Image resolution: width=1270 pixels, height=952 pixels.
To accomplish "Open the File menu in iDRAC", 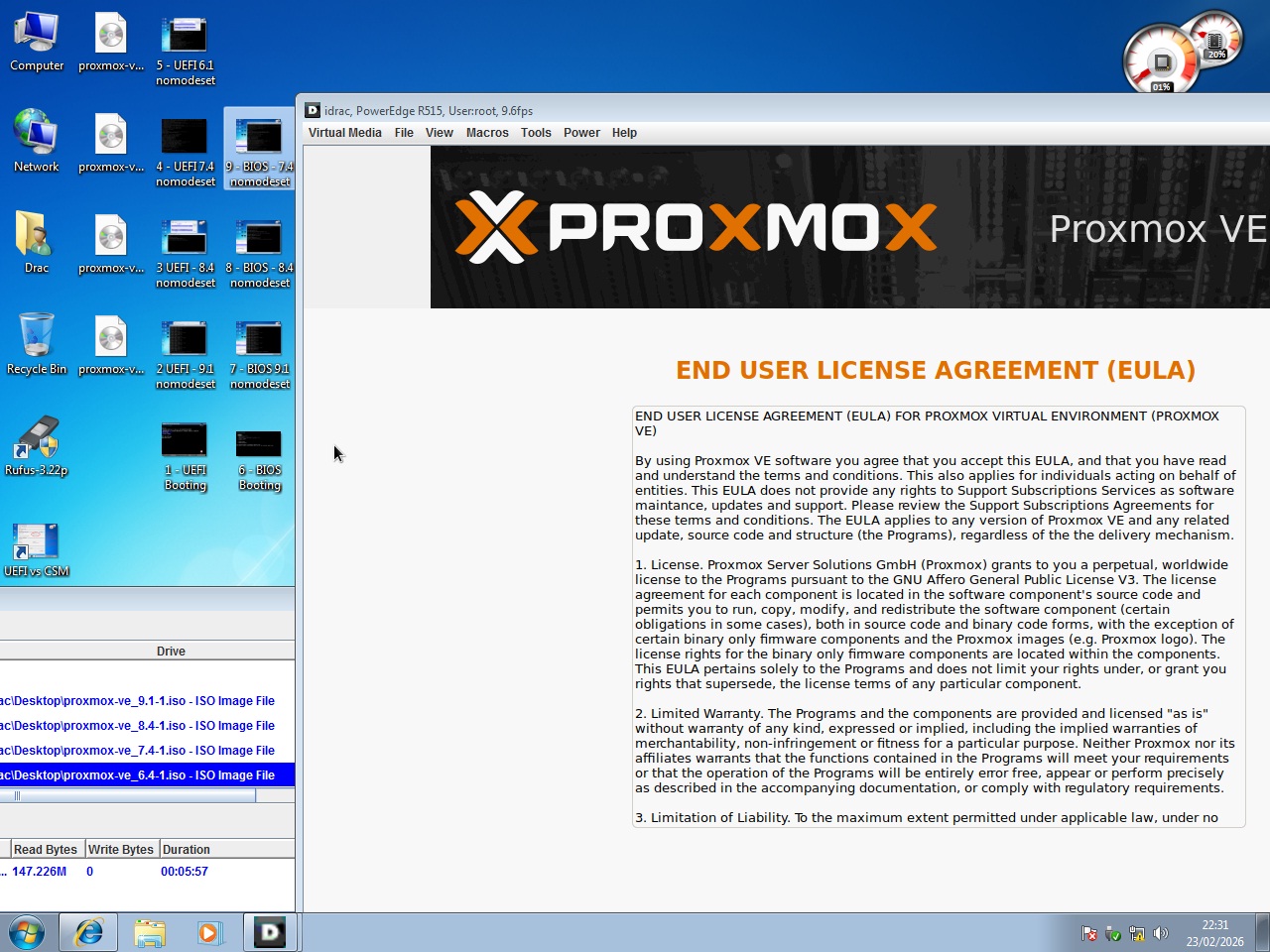I will 404,133.
